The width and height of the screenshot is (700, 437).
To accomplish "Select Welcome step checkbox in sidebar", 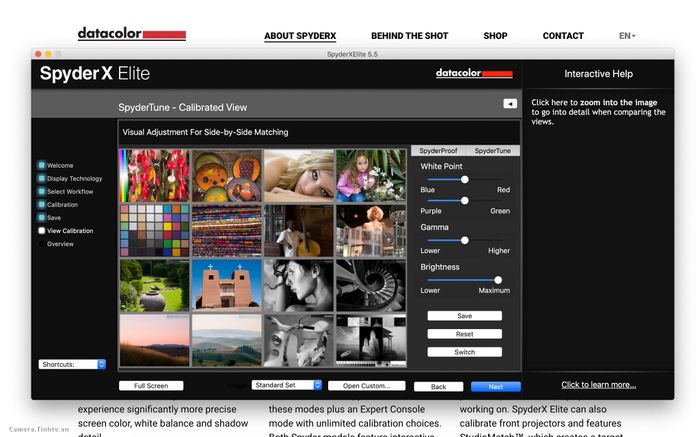I will pyautogui.click(x=42, y=165).
